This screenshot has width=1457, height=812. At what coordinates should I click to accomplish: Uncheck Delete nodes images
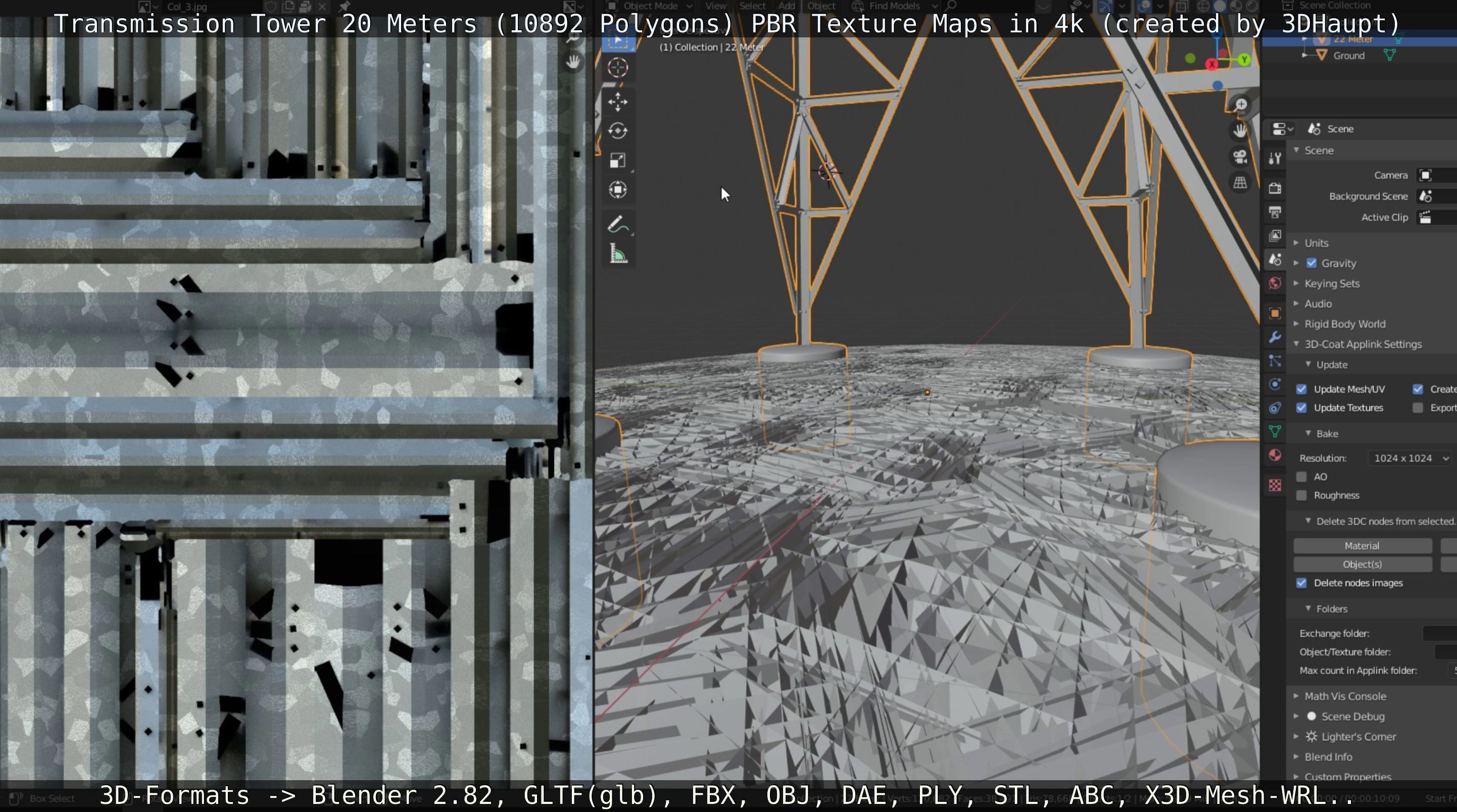pyautogui.click(x=1301, y=583)
